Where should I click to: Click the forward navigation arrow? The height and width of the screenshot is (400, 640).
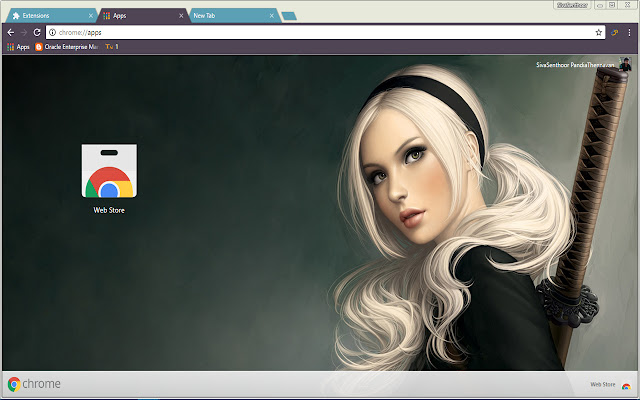(x=24, y=32)
